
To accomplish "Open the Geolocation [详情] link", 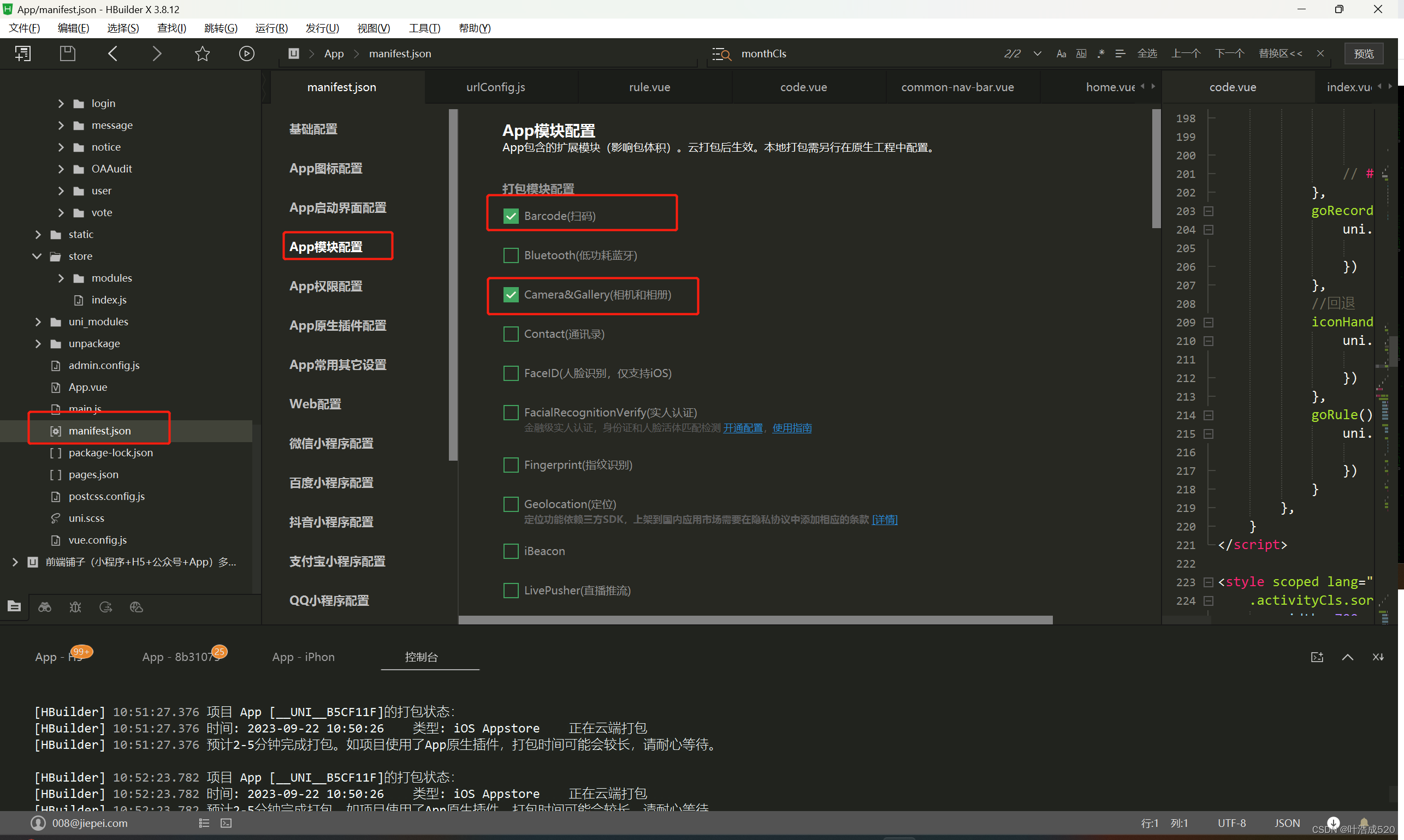I will click(x=885, y=520).
